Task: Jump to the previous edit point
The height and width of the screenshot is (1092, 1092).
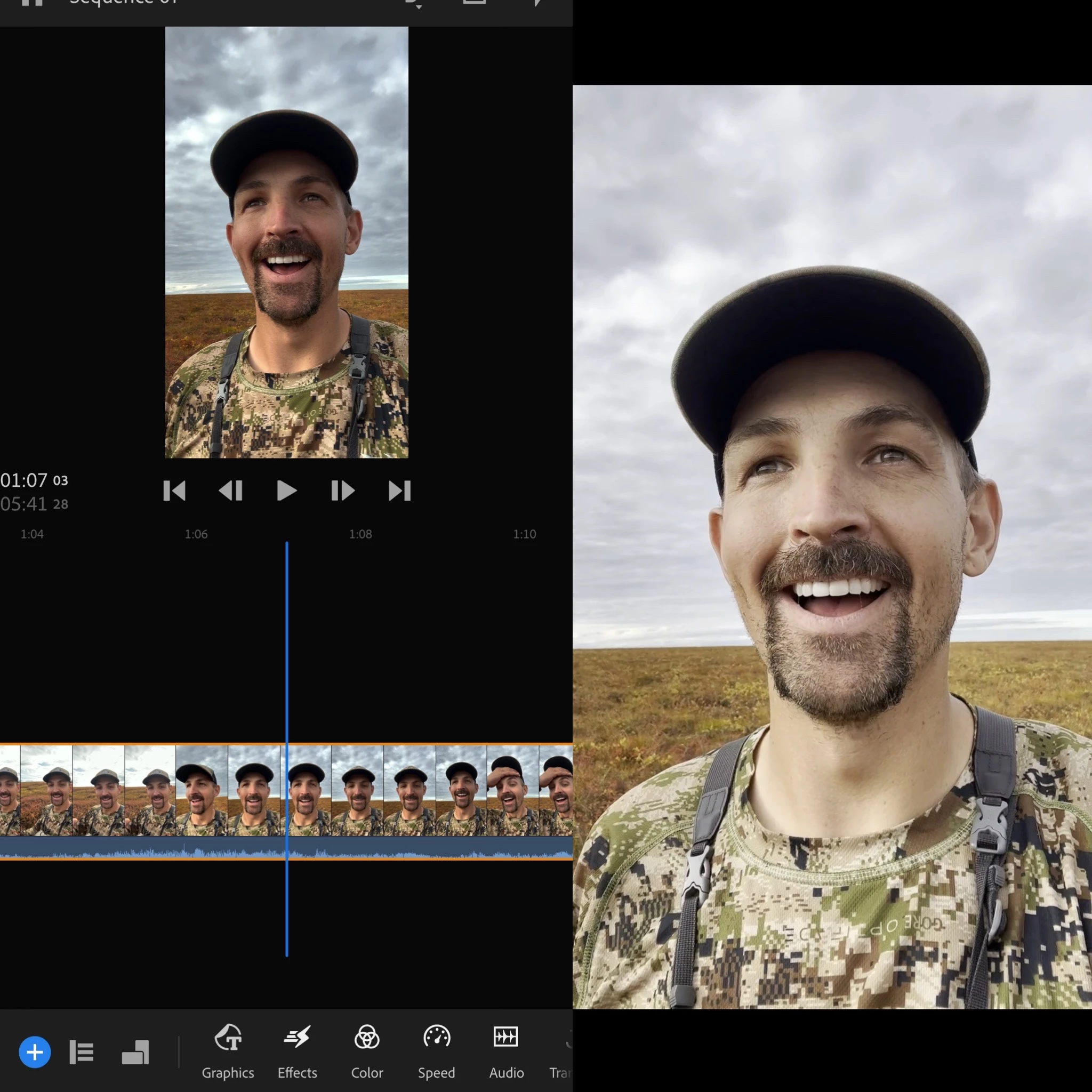Action: point(174,491)
